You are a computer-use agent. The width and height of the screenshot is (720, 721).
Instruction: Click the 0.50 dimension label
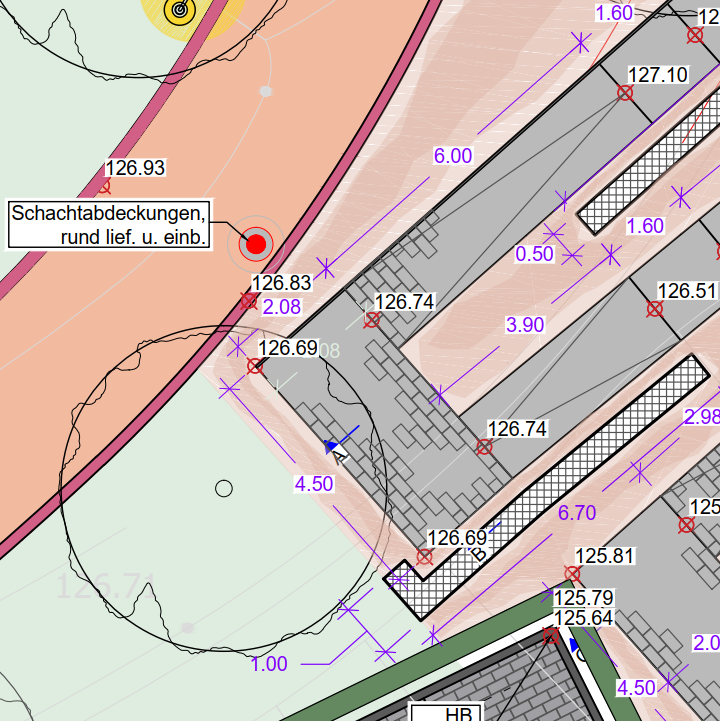534,254
